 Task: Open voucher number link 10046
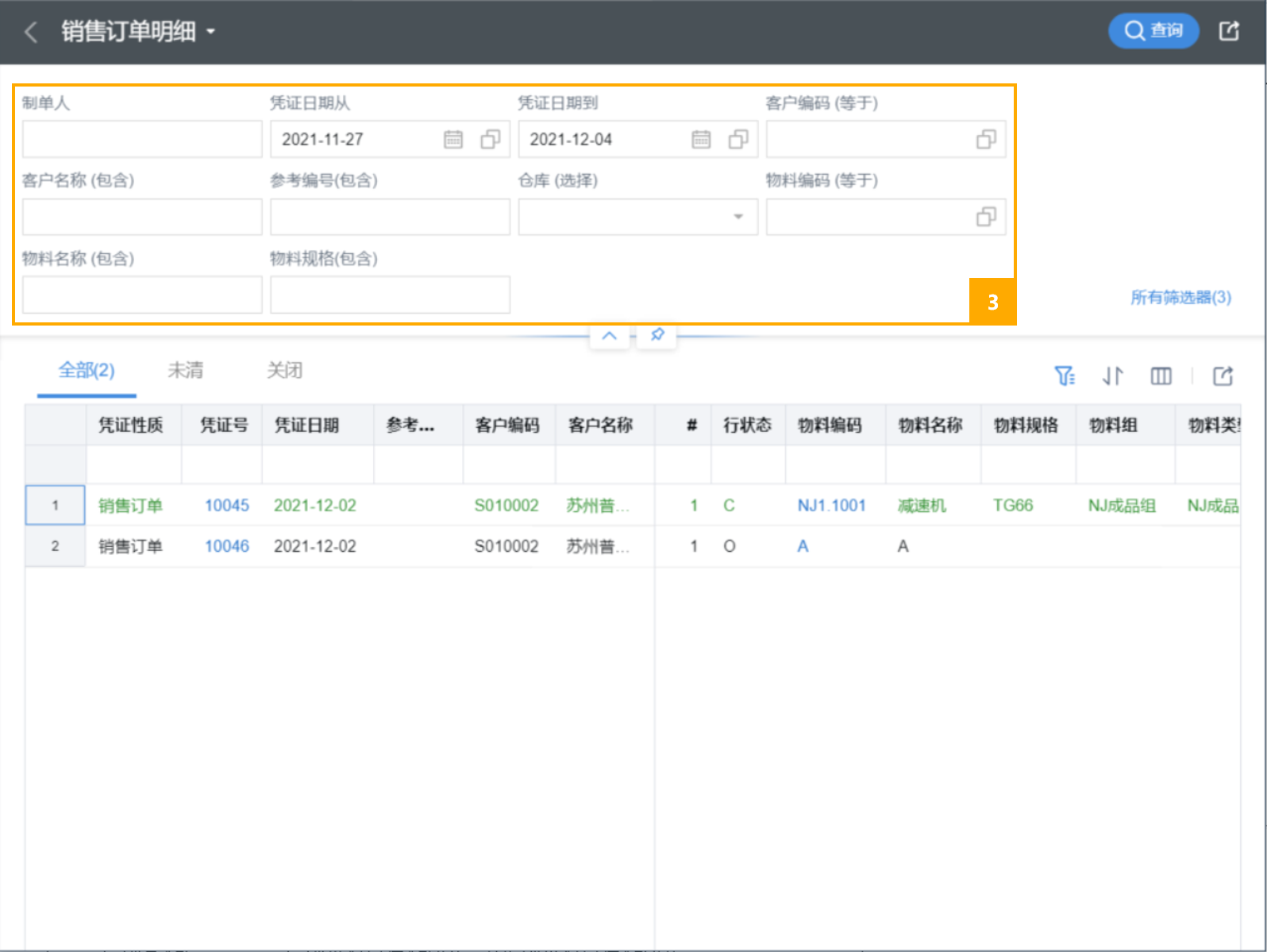pos(227,546)
